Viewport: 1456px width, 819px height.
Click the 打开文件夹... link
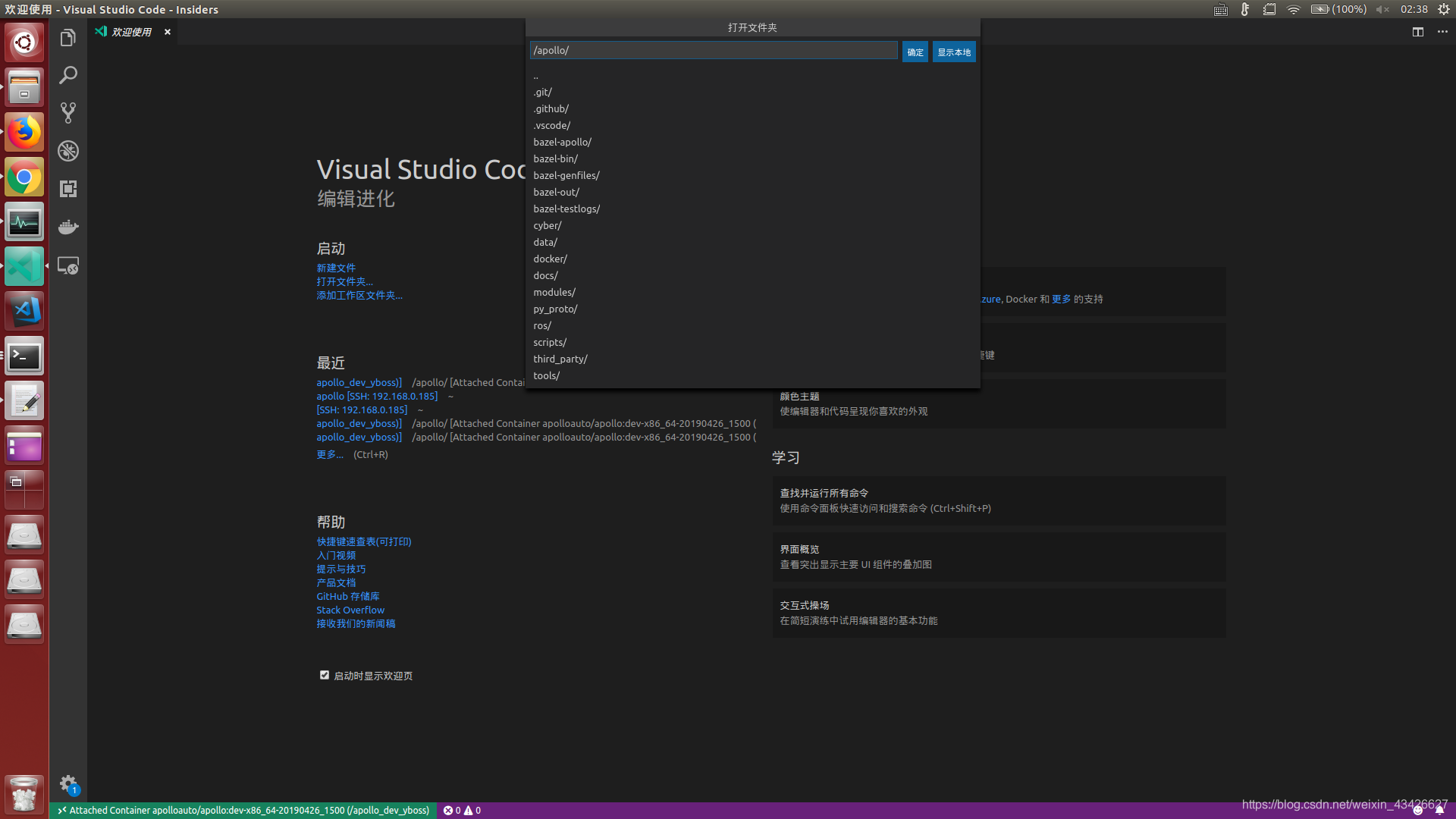click(344, 282)
